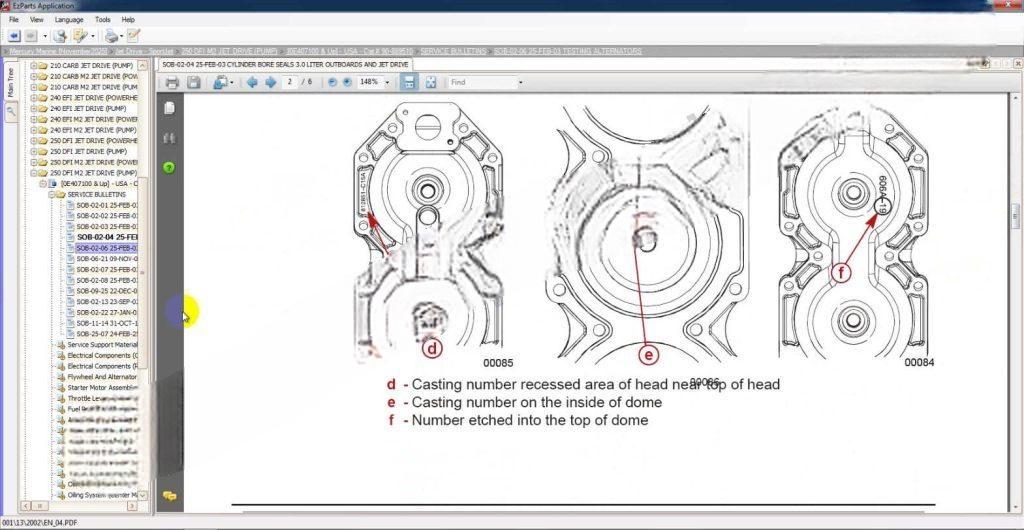1024x530 pixels.
Task: Click the SERVICE BULLETINS breadcrumb link
Action: (x=453, y=50)
